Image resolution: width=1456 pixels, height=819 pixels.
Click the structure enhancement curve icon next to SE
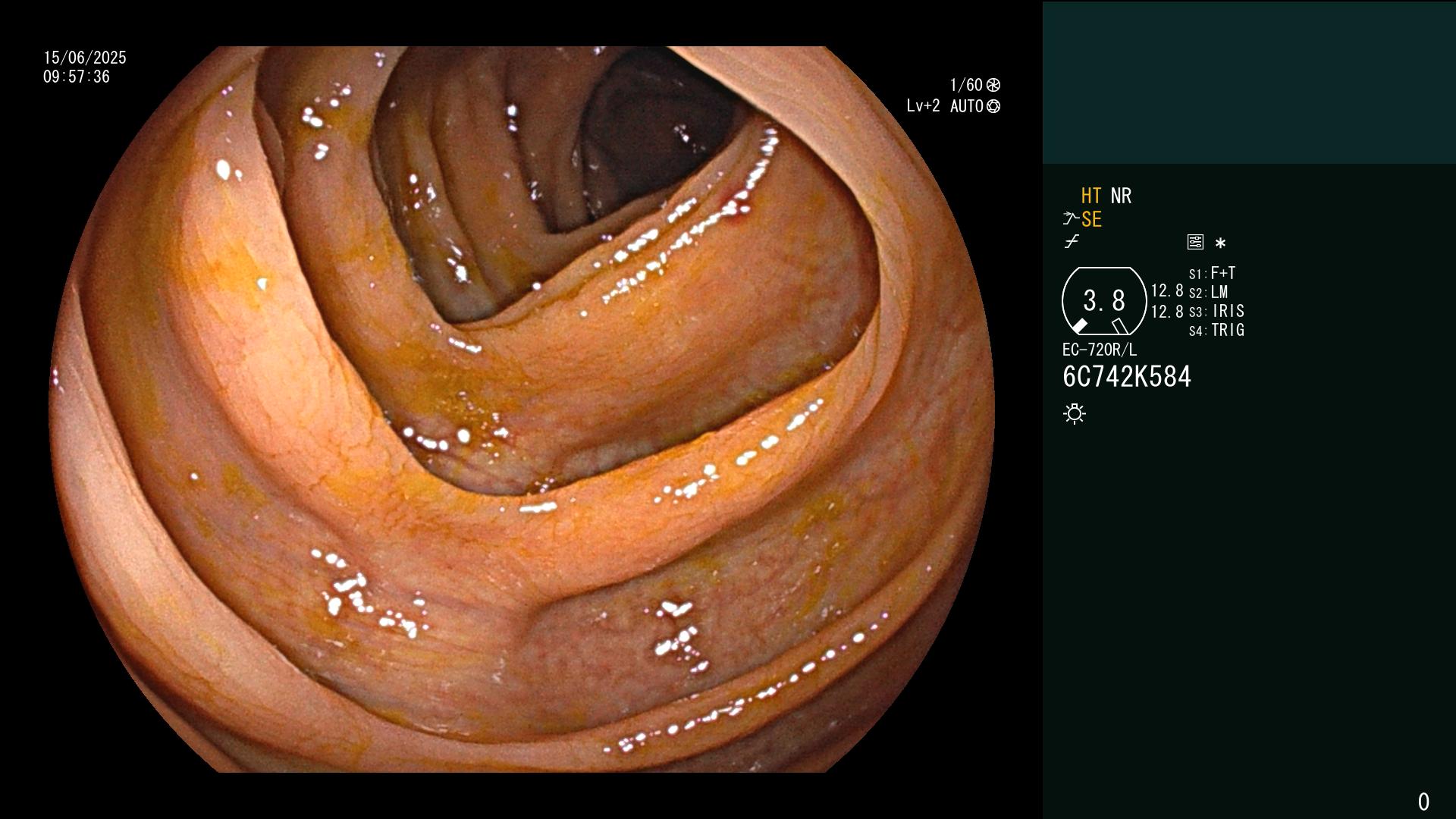[x=1071, y=219]
